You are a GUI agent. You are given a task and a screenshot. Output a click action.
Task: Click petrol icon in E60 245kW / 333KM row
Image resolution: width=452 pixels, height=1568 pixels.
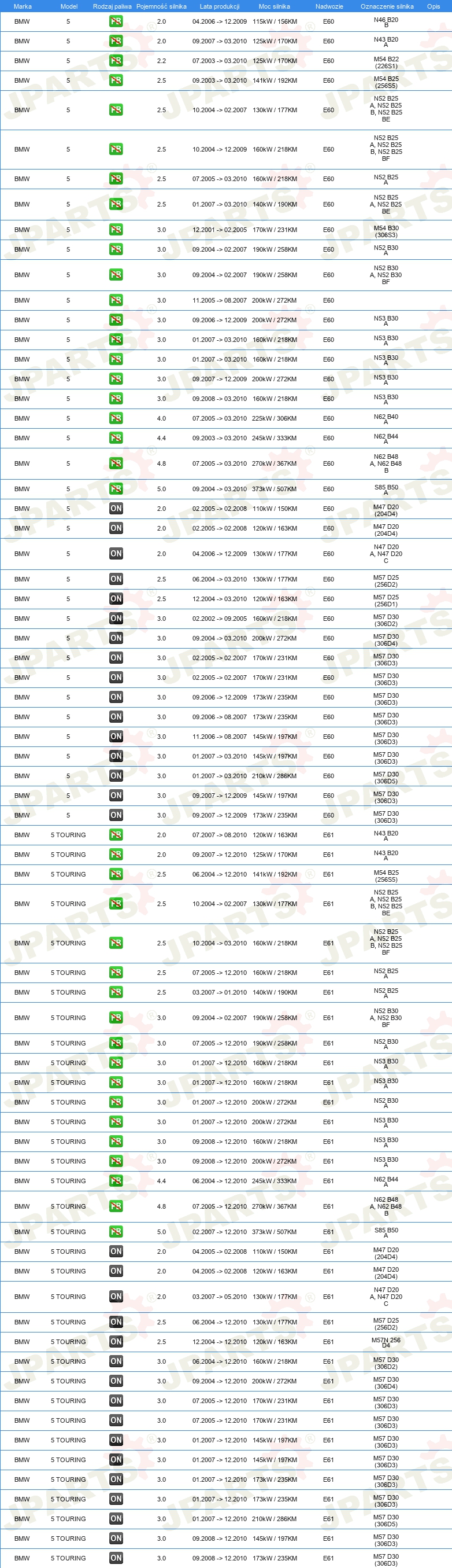pos(116,437)
